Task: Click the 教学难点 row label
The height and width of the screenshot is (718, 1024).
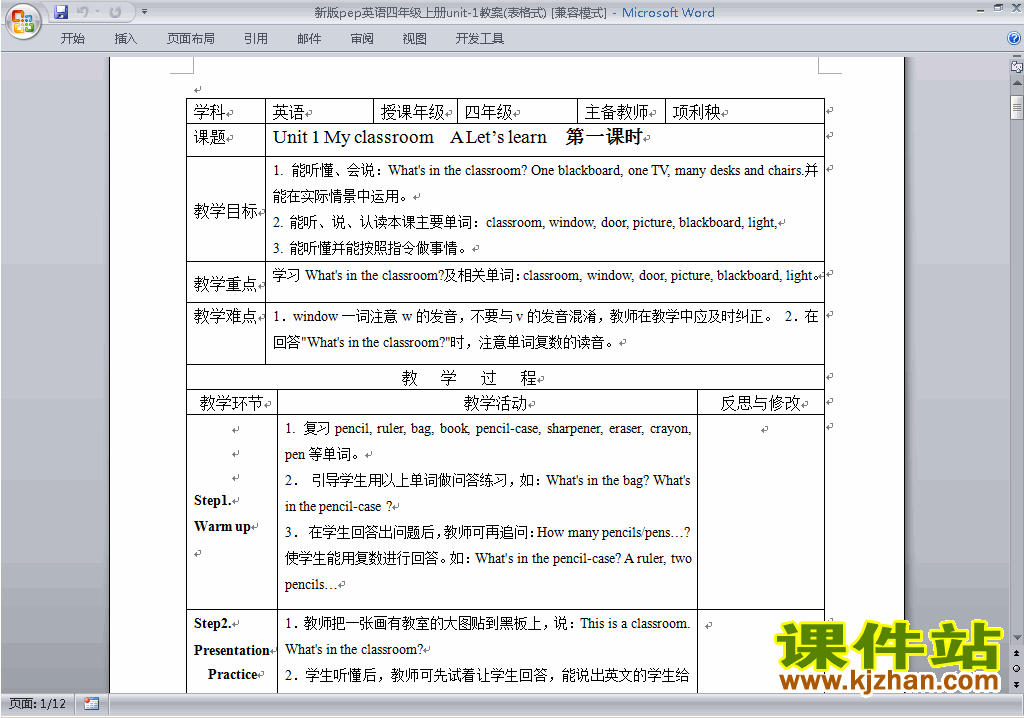Action: point(226,316)
